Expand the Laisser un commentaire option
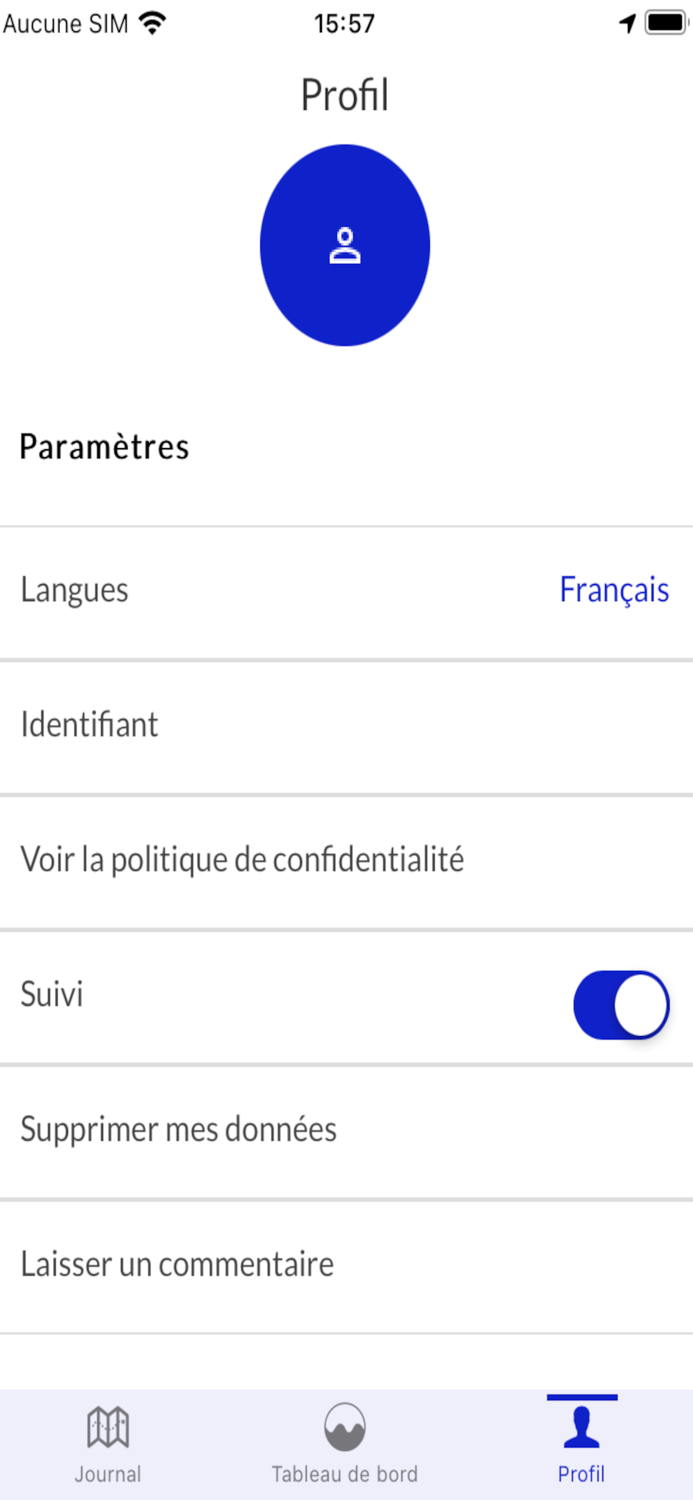The image size is (693, 1500). pyautogui.click(x=345, y=1263)
